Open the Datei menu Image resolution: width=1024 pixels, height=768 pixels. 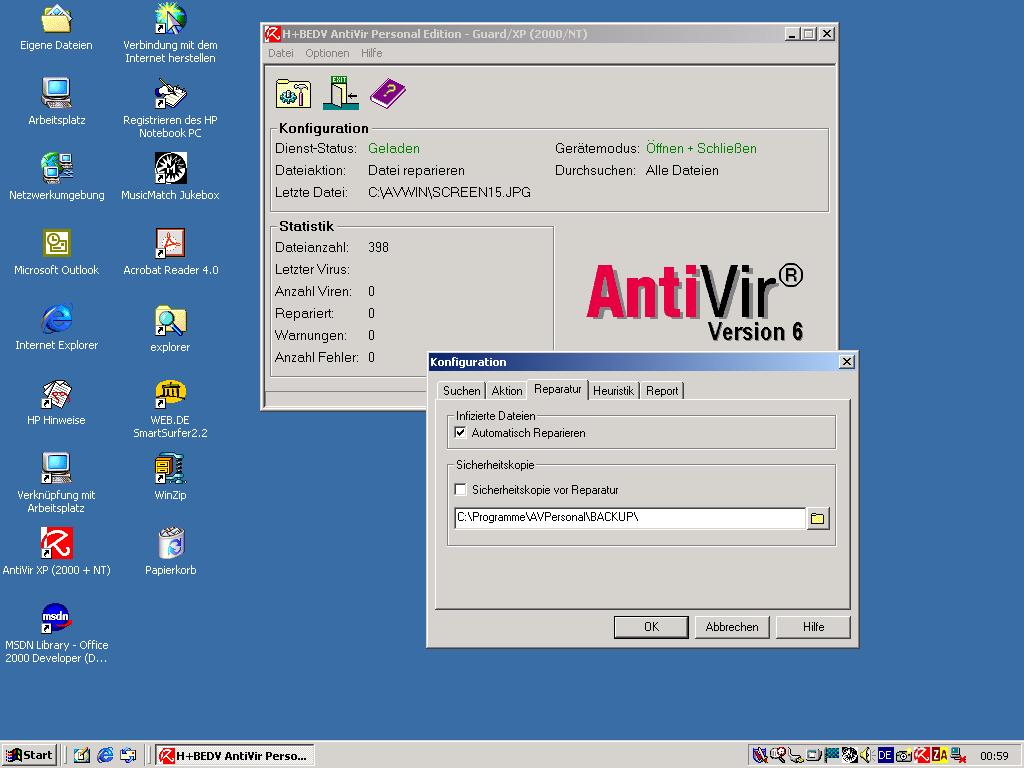pyautogui.click(x=281, y=53)
